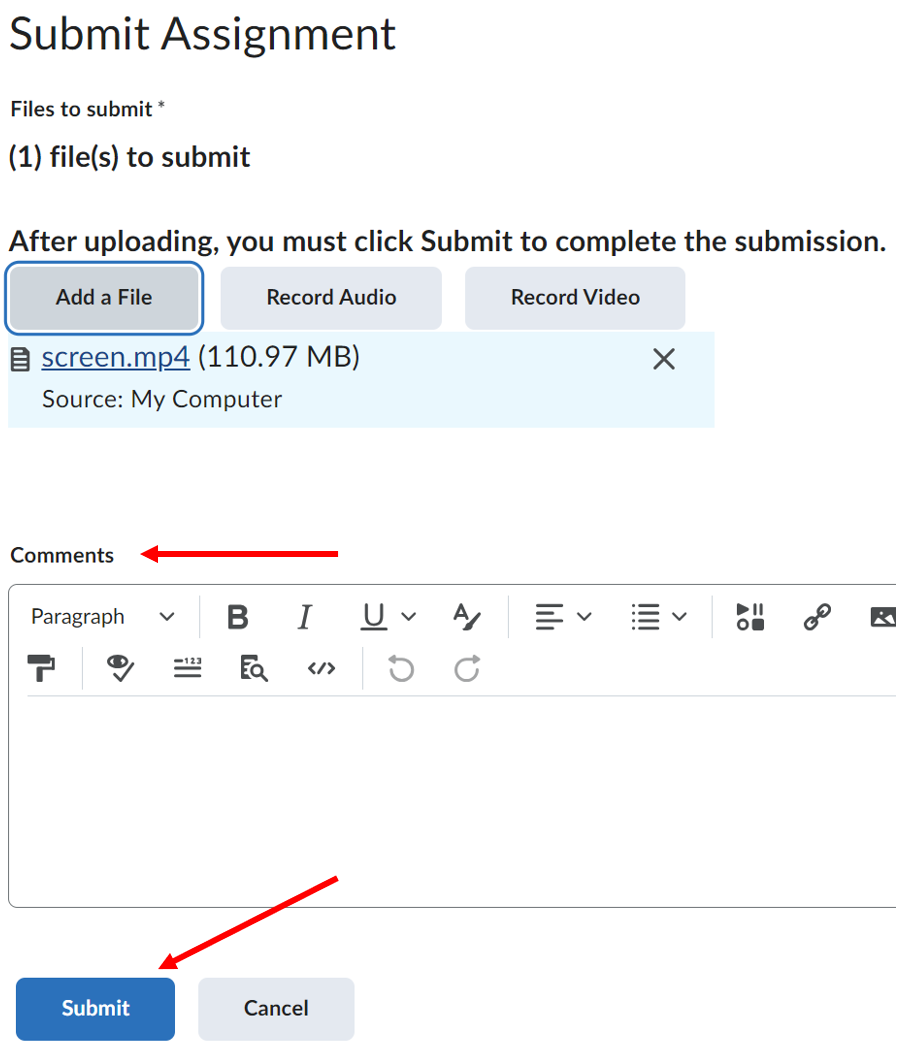Open the text color picker tool
This screenshot has height=1046, width=919.
click(x=466, y=617)
